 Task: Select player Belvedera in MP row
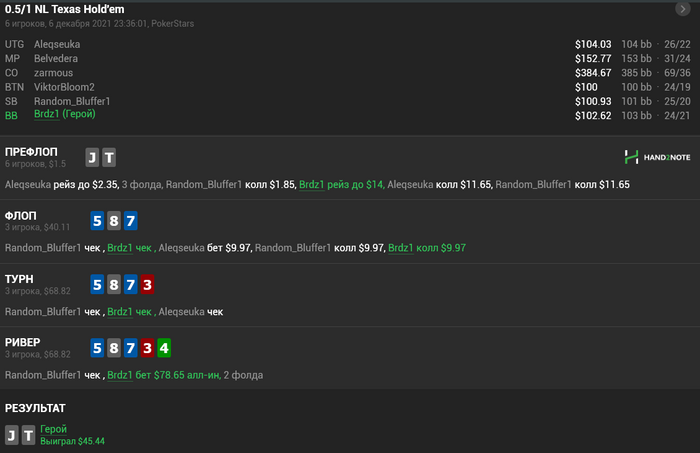coord(56,59)
